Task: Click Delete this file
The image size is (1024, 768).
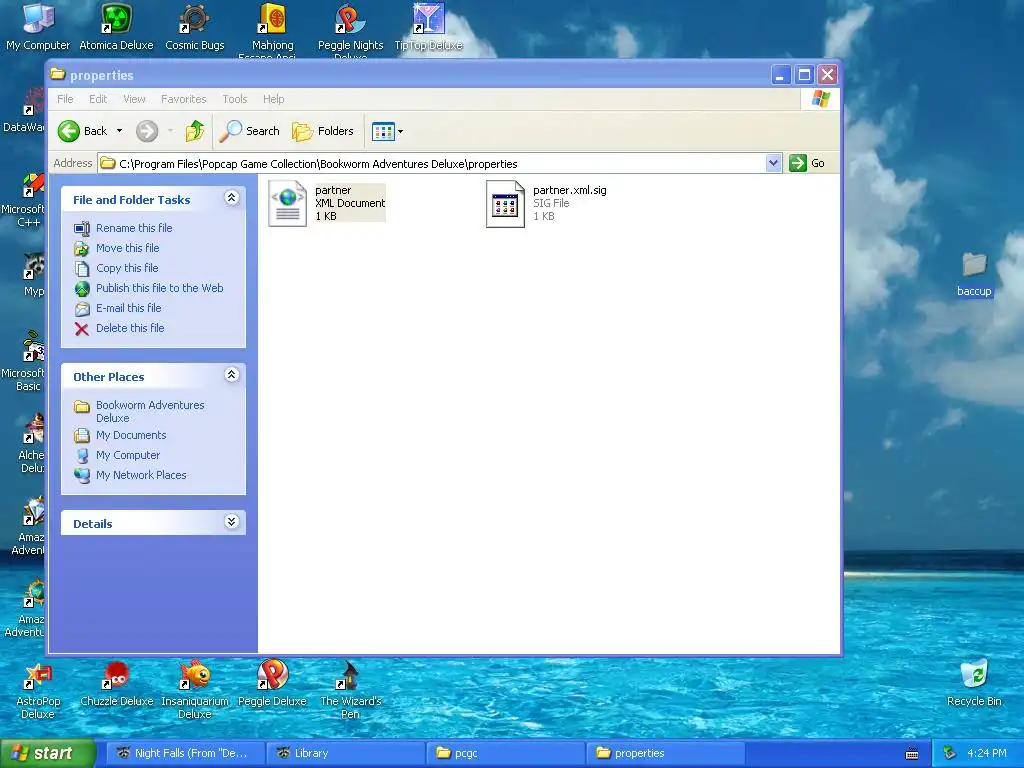Action: [130, 328]
